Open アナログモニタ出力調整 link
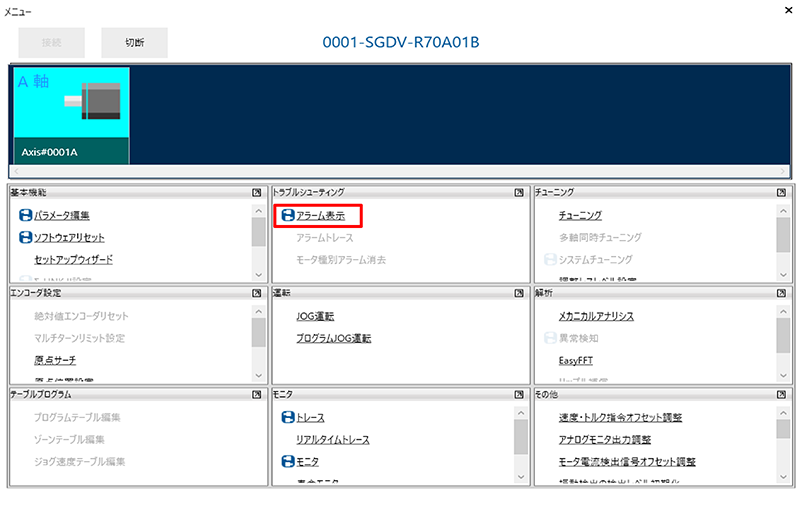The height and width of the screenshot is (513, 802). click(605, 439)
